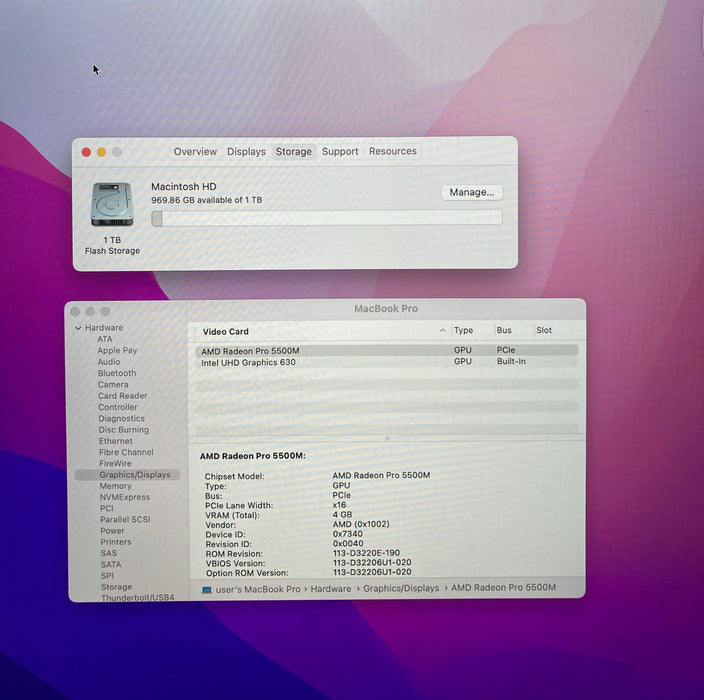Click the Type column header
704x700 pixels.
coord(463,330)
